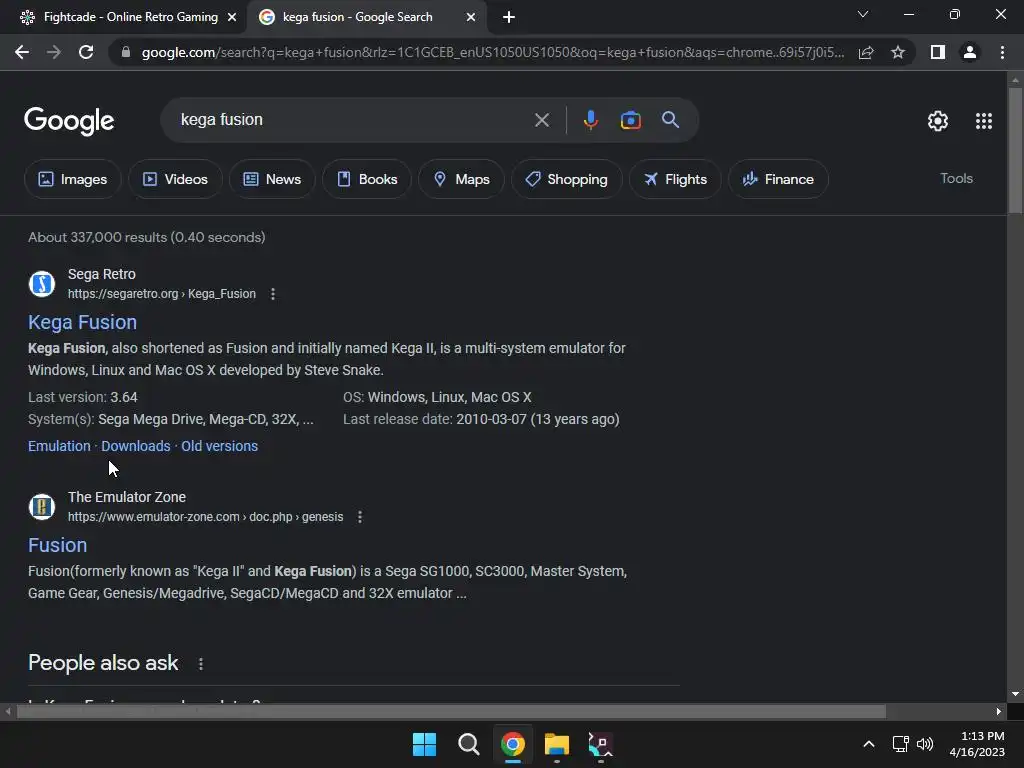Viewport: 1024px width, 768px height.
Task: Close the kega fusion search tab
Action: pos(471,18)
